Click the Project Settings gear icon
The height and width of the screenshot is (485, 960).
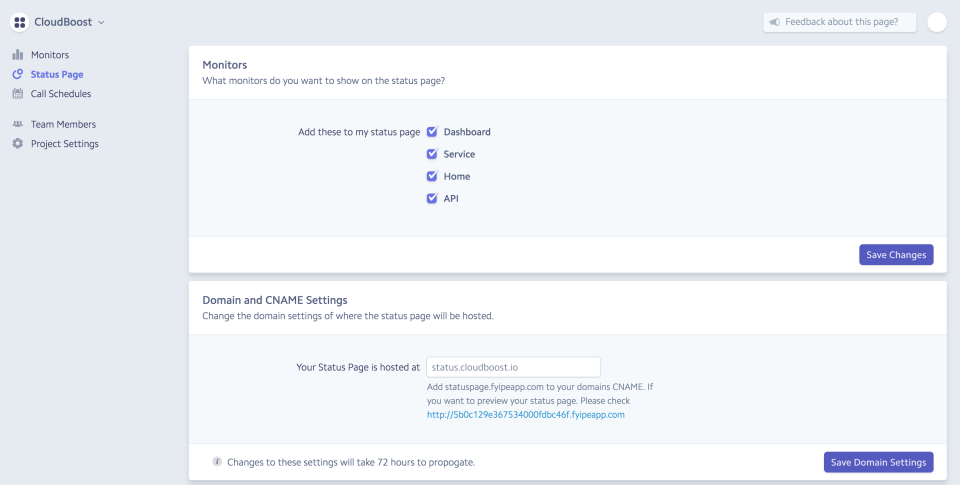(18, 144)
